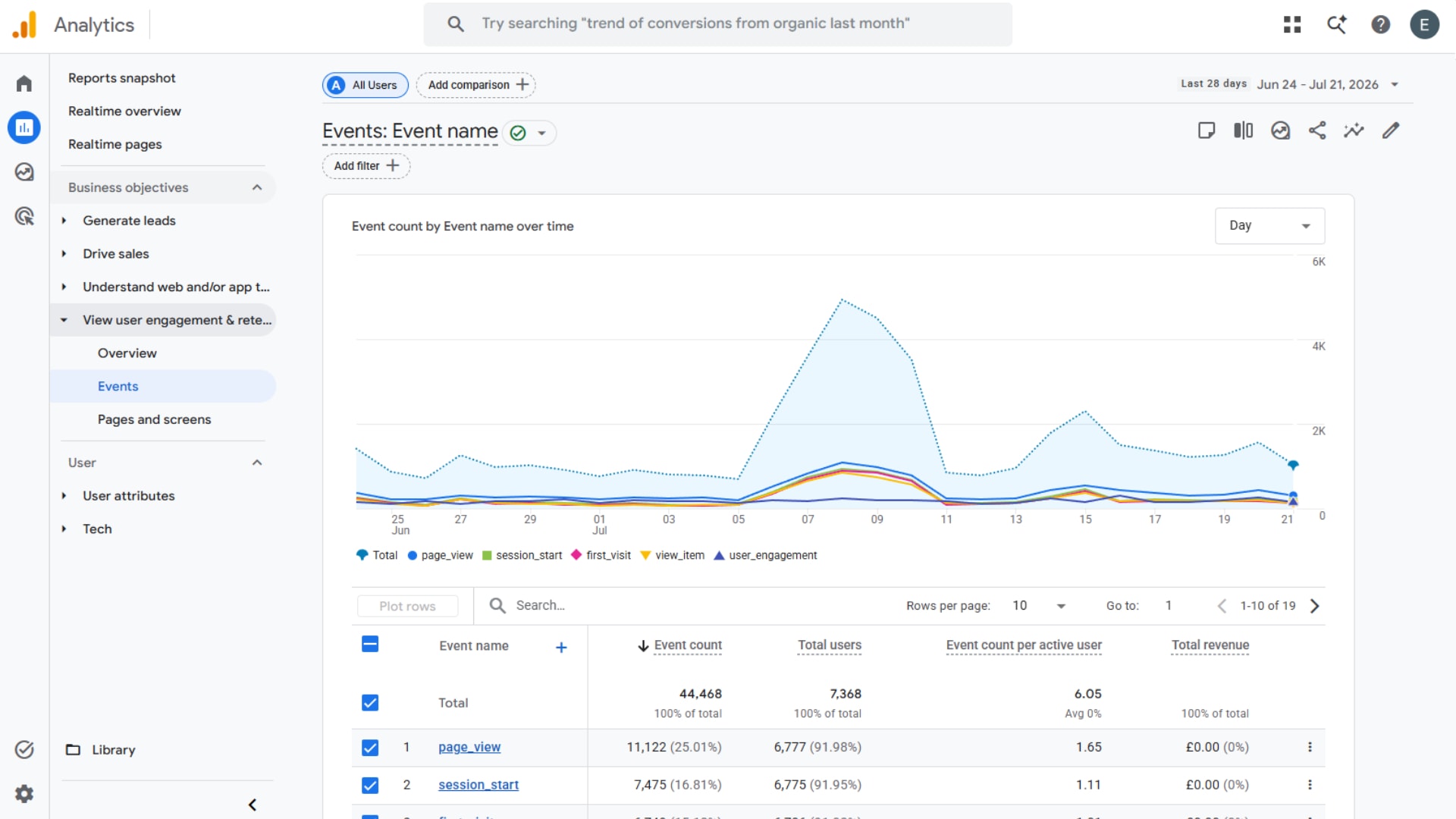Screen dimensions: 1456x819
Task: Sort by Total users column
Action: coord(830,645)
